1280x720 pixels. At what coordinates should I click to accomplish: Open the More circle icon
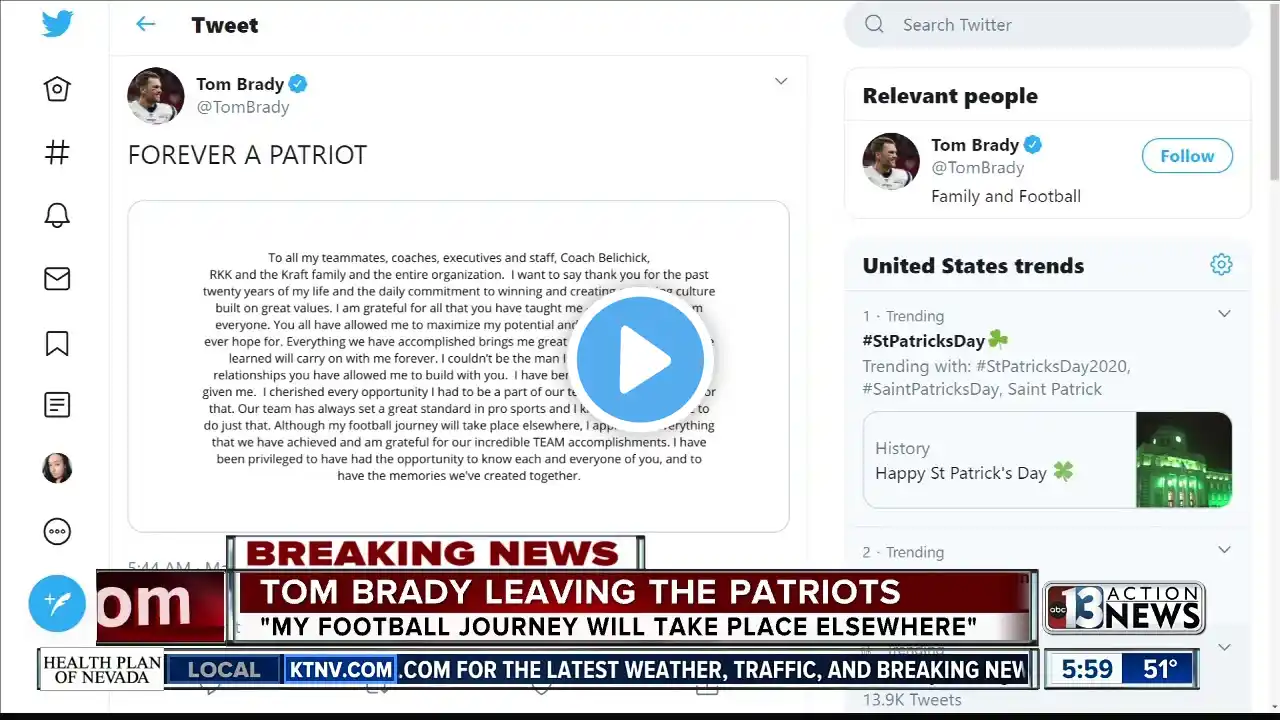(x=57, y=531)
